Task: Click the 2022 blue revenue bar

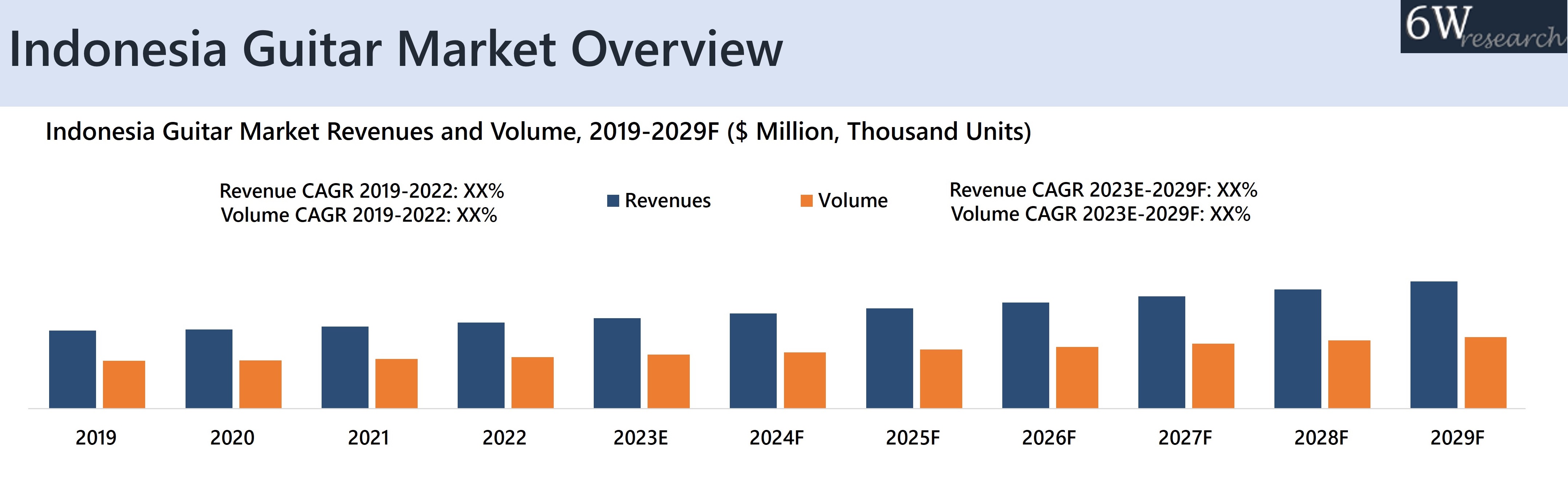Action: pyautogui.click(x=481, y=366)
